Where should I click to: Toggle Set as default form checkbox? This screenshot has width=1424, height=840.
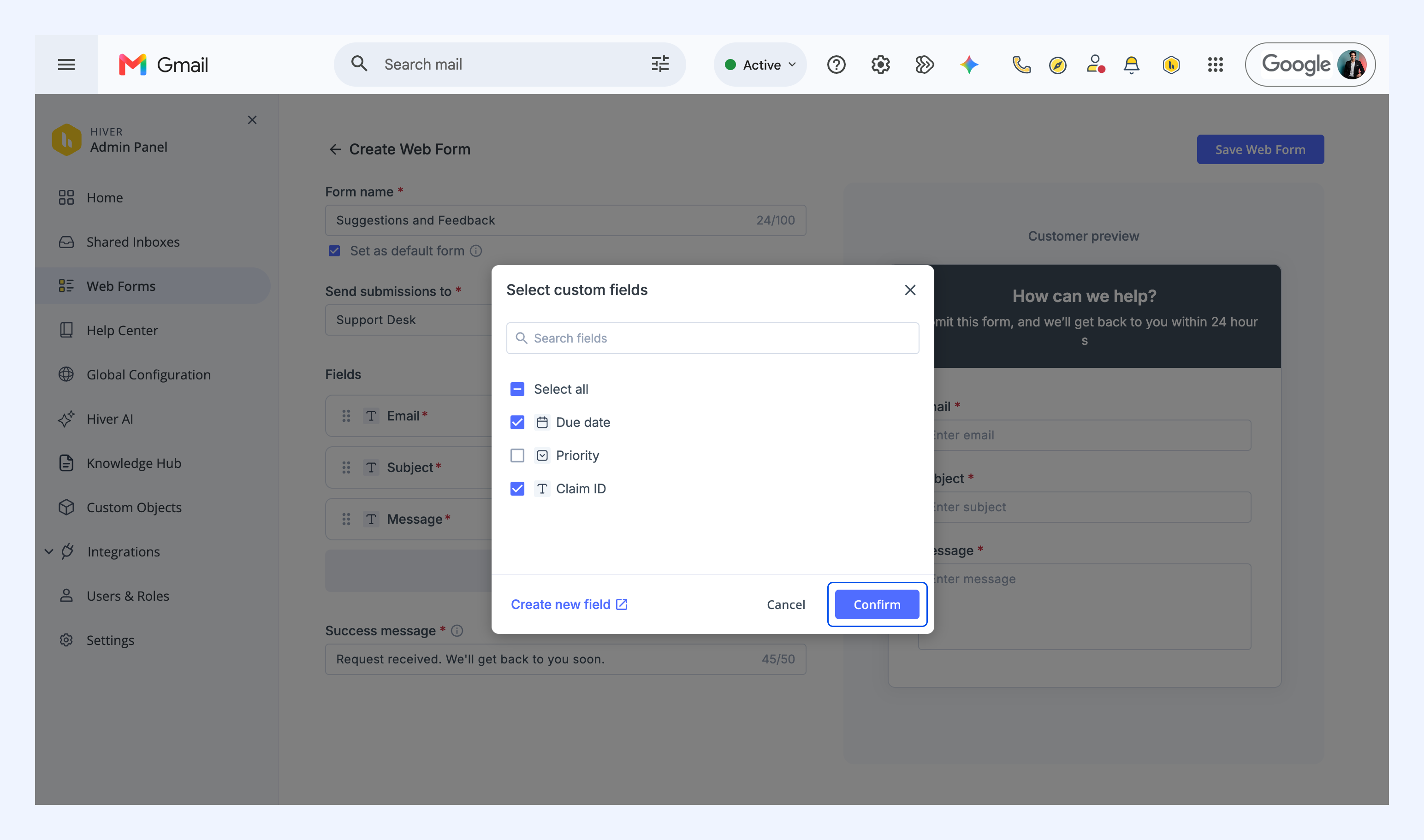click(x=334, y=251)
